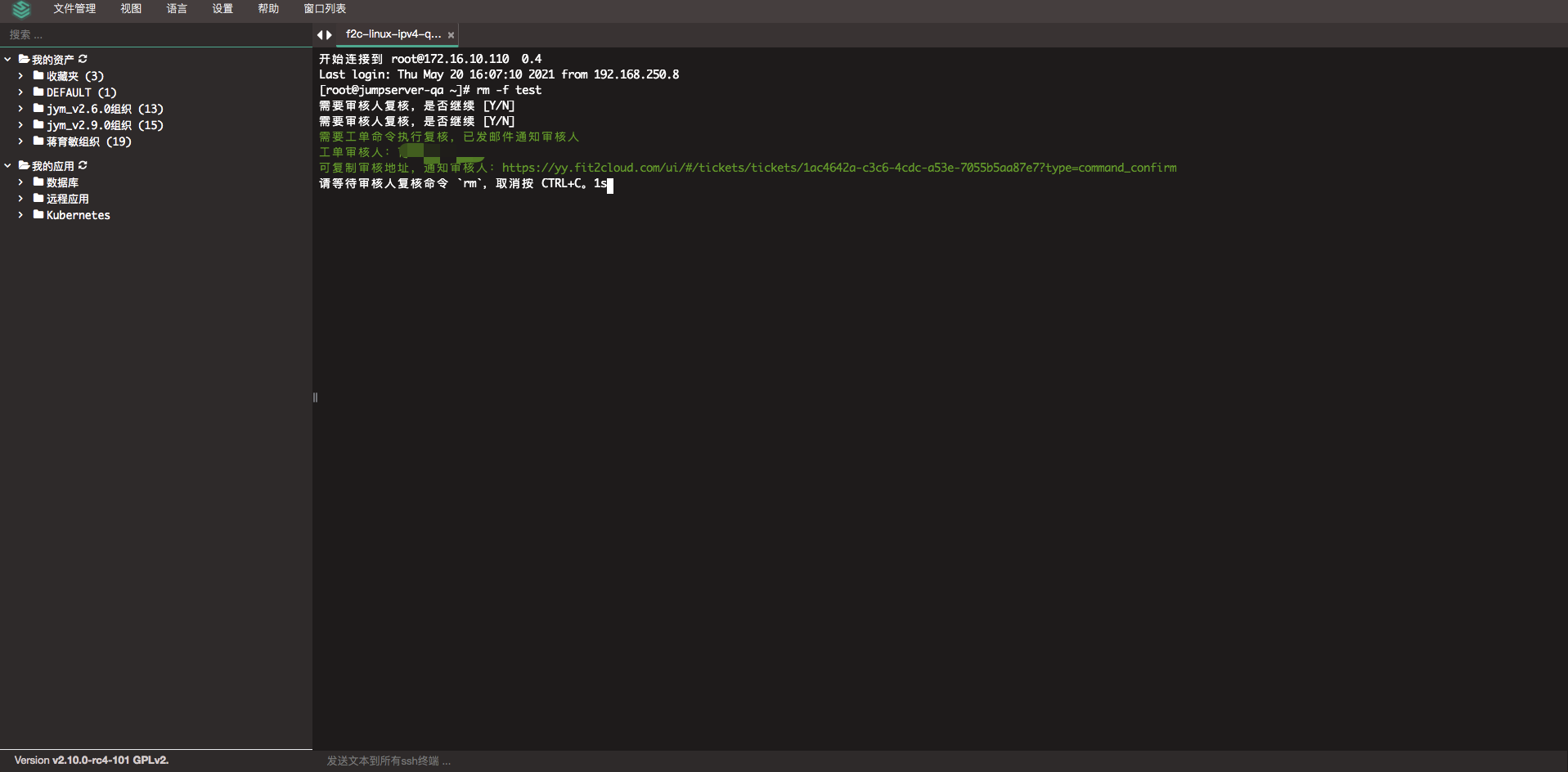Image resolution: width=1568 pixels, height=772 pixels.
Task: Open the 文件管理 menu
Action: pyautogui.click(x=74, y=9)
